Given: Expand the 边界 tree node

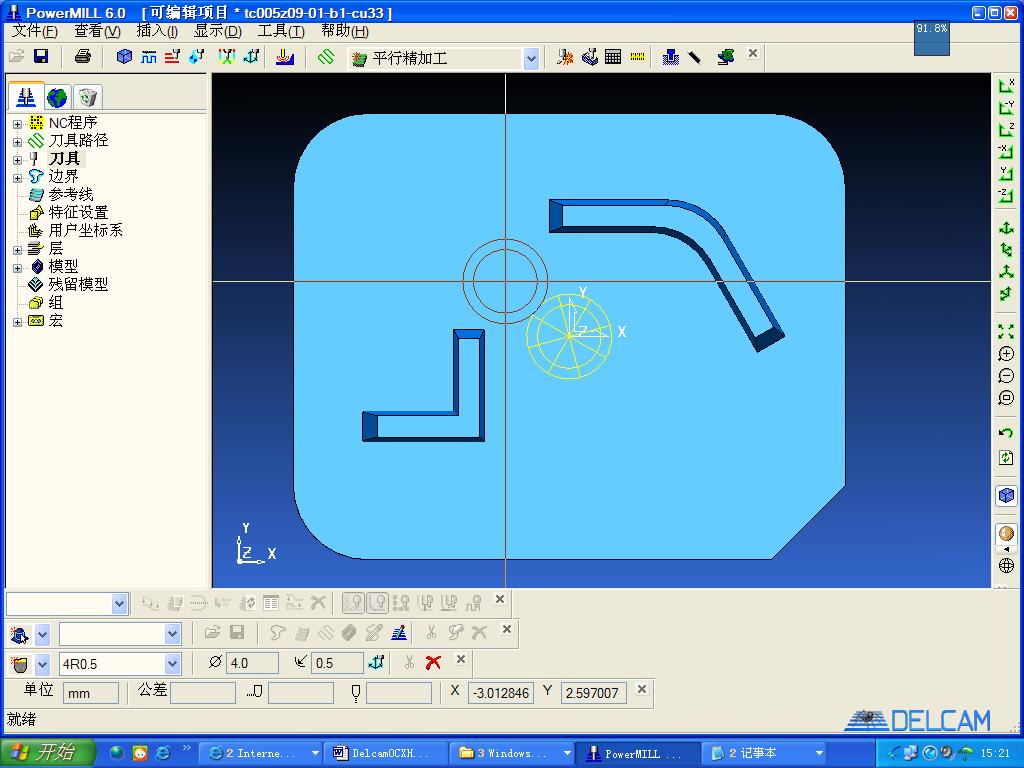Looking at the screenshot, I should tap(18, 178).
